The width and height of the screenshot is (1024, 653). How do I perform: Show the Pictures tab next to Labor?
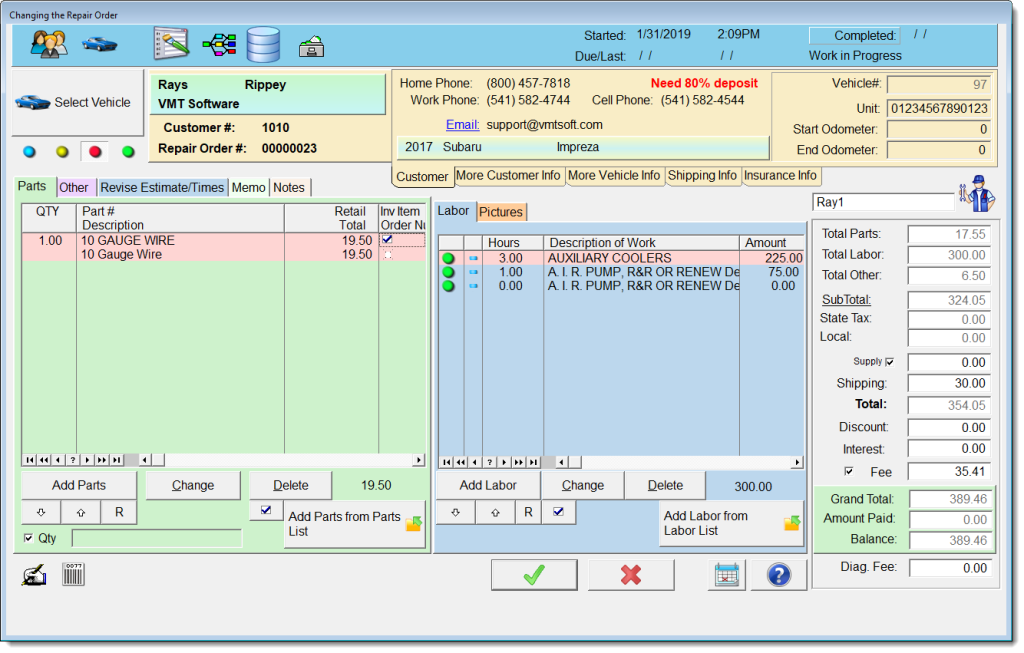click(501, 212)
